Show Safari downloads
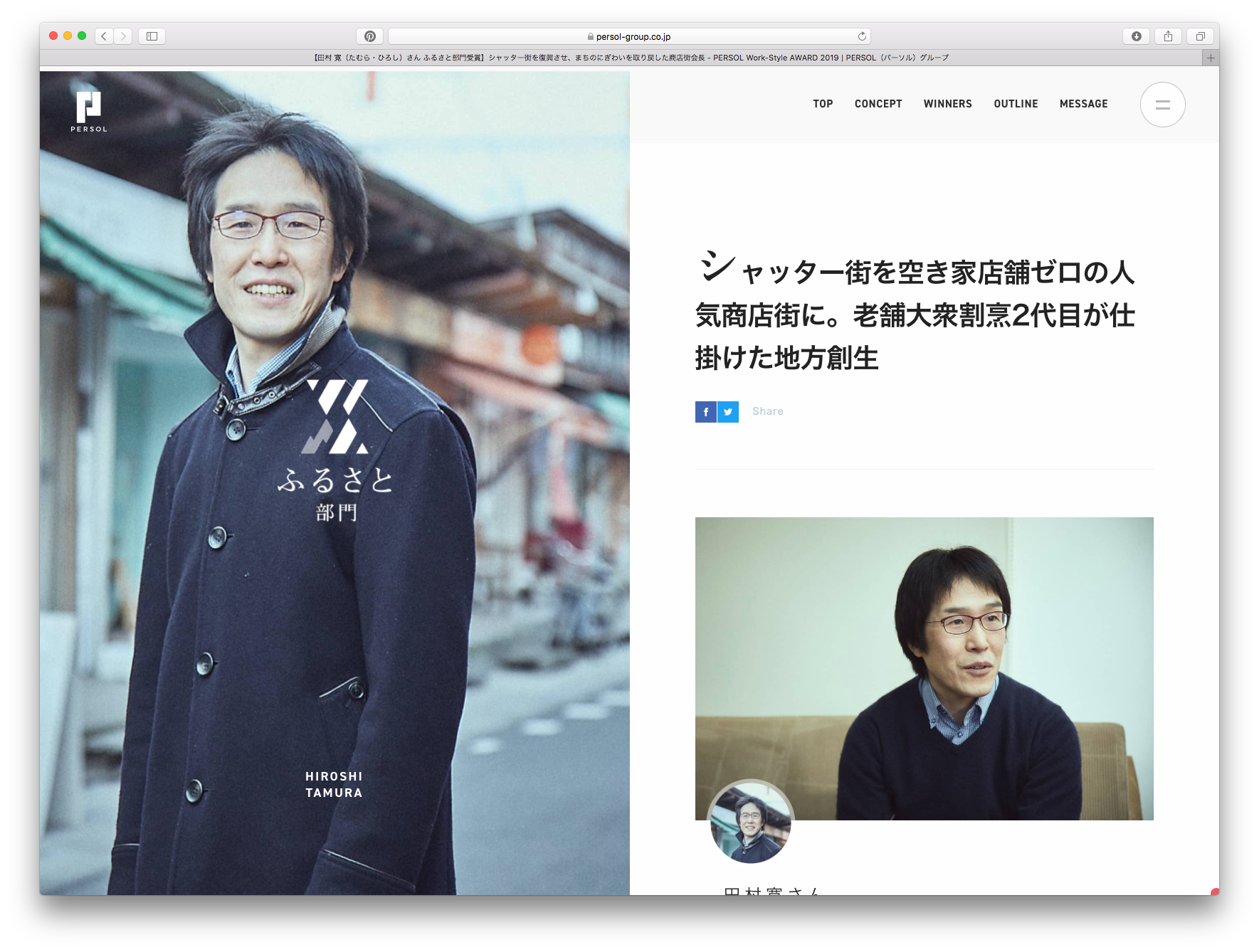This screenshot has height=952, width=1259. 1137,36
